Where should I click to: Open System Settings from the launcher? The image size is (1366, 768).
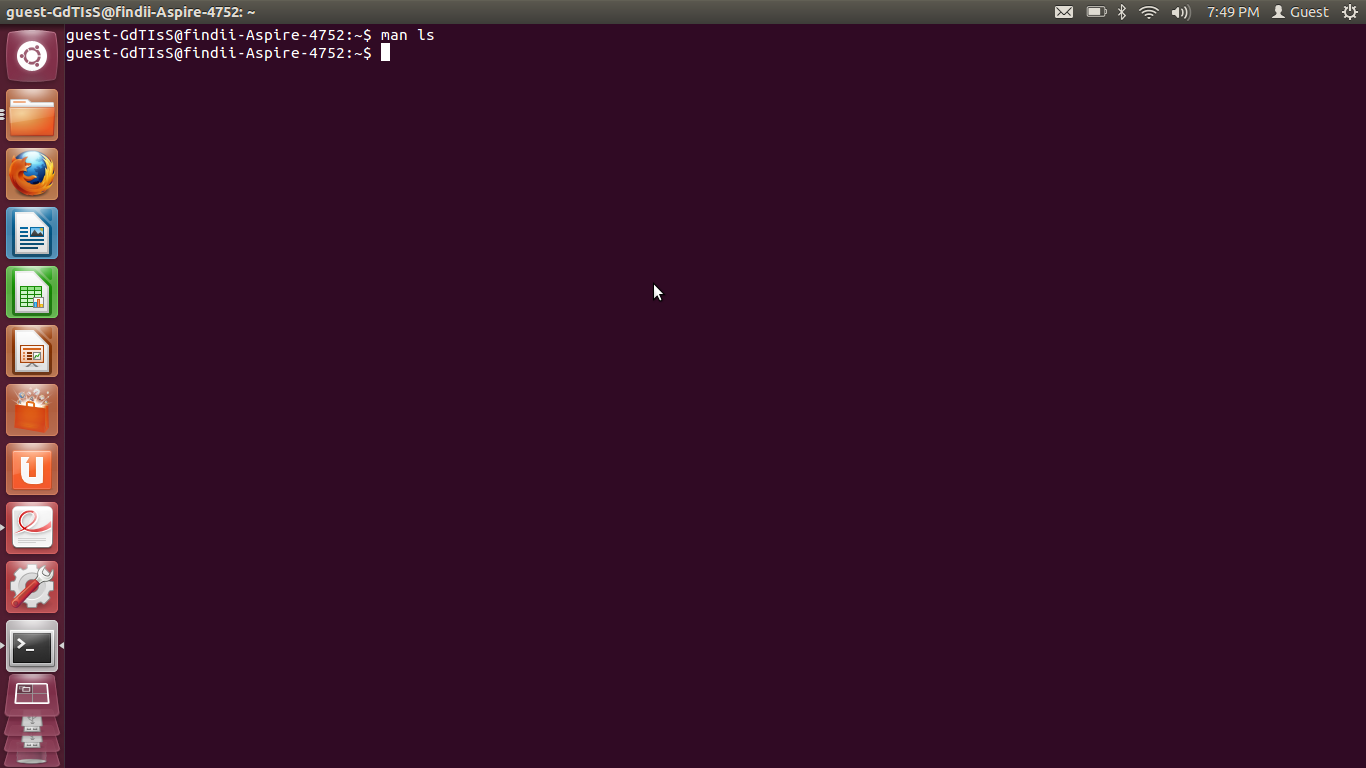32,587
